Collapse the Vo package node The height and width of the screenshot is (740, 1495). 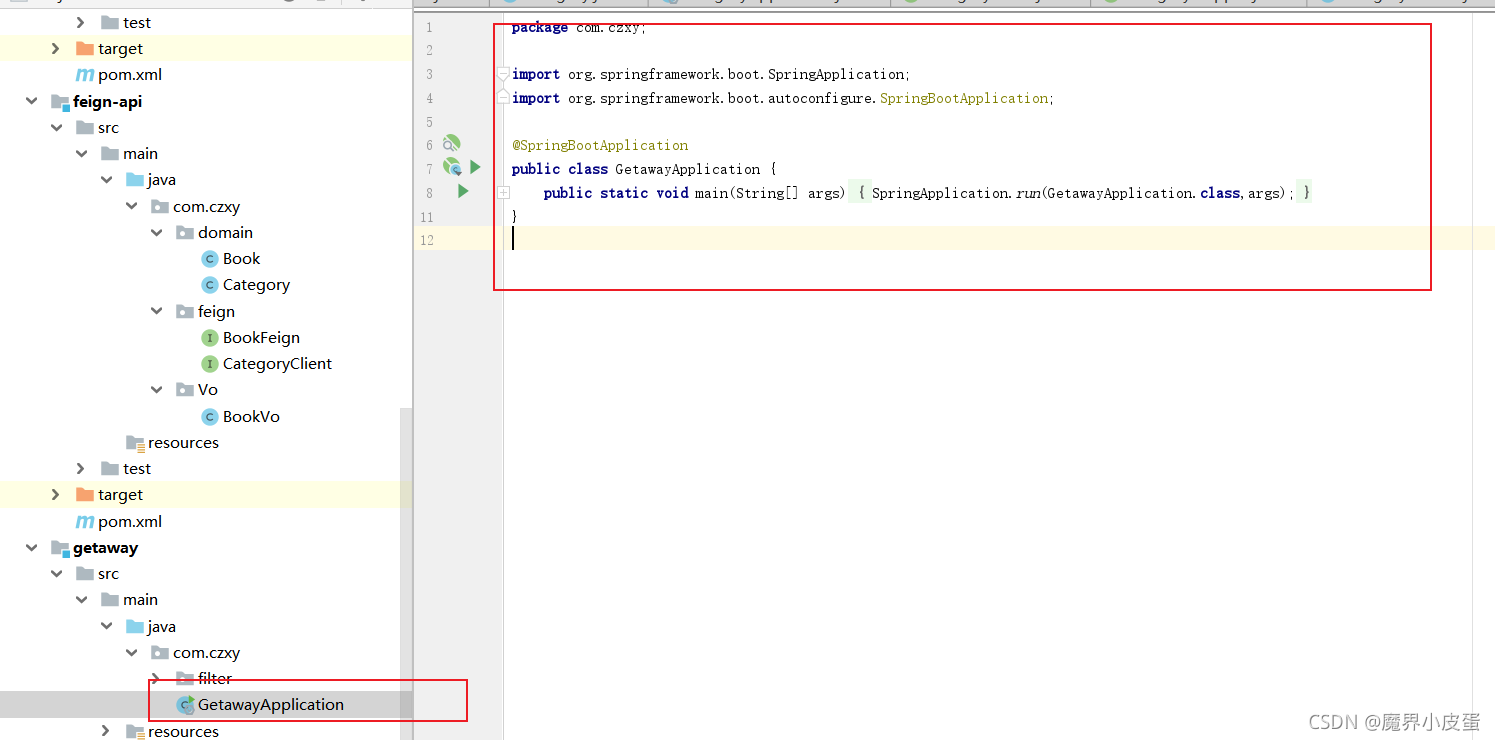pyautogui.click(x=157, y=390)
